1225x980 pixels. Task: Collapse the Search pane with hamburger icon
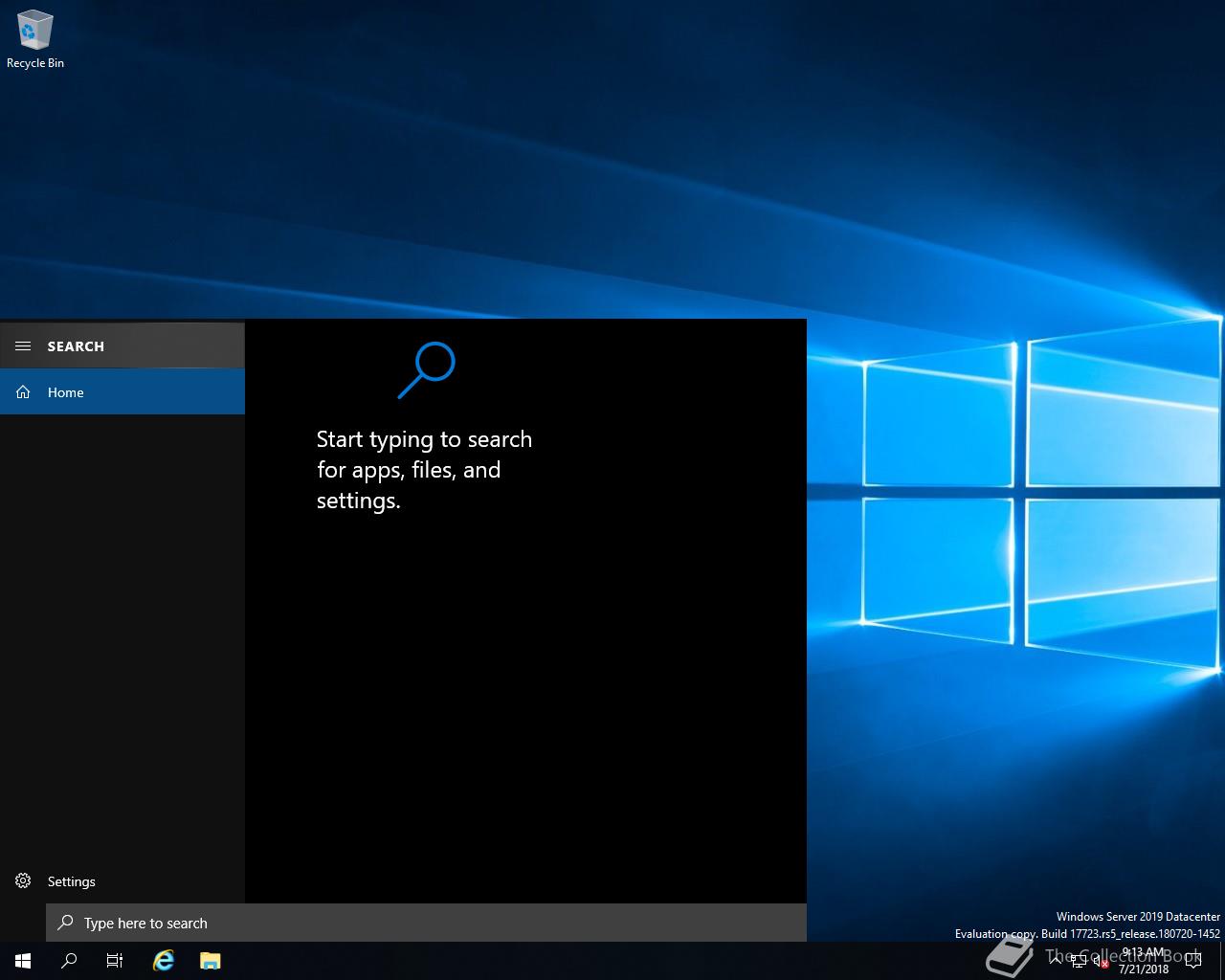tap(23, 346)
